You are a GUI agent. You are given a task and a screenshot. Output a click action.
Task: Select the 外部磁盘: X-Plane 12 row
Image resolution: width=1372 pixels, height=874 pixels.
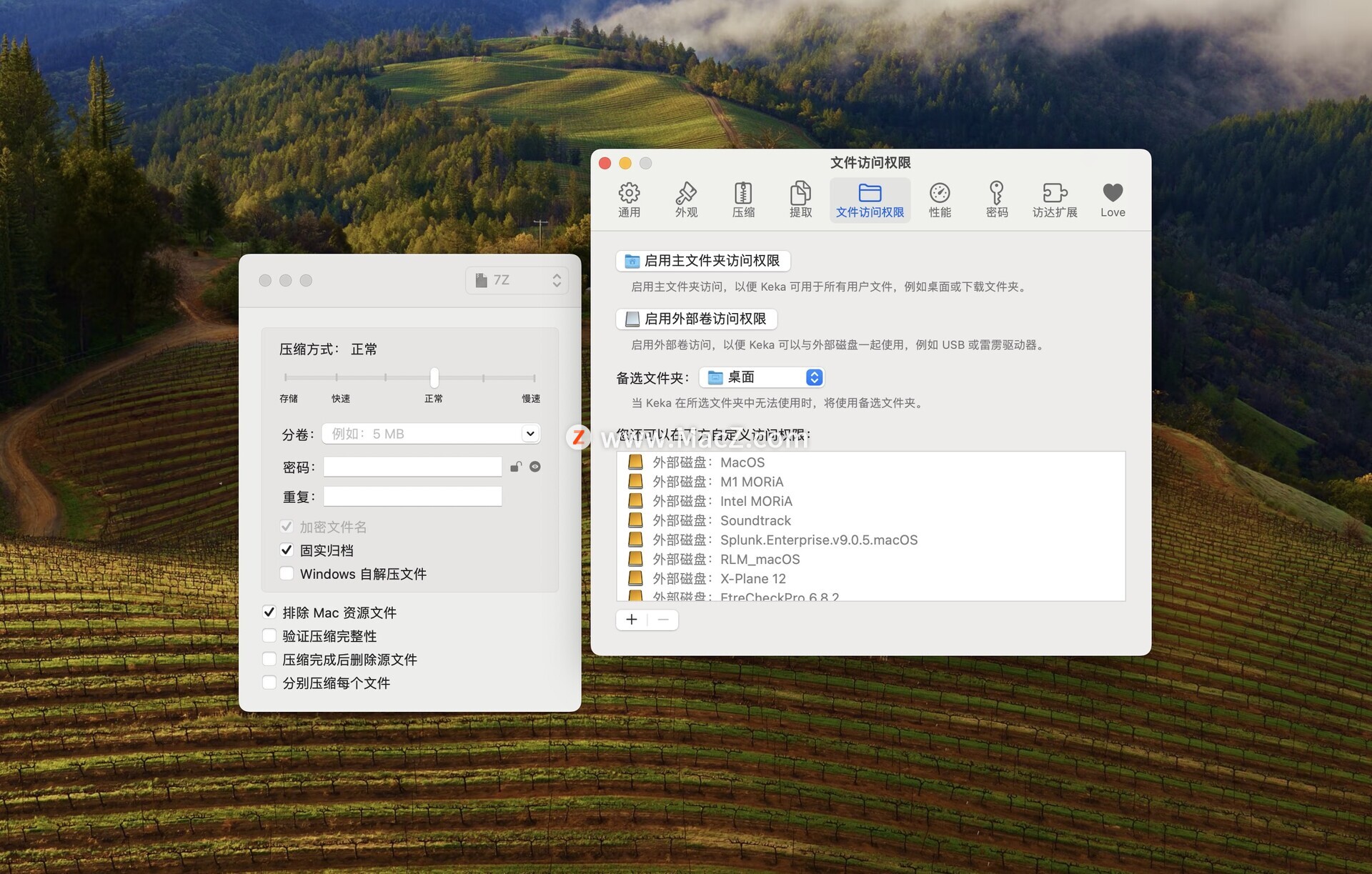coord(870,578)
